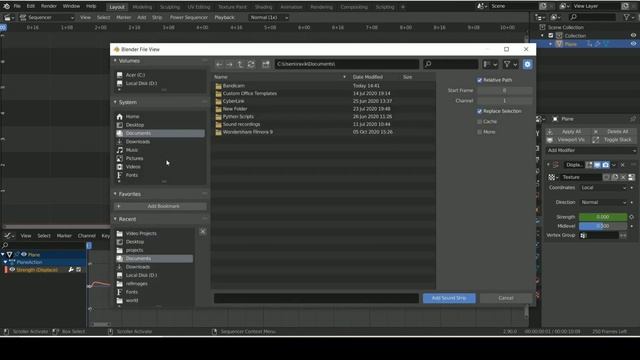The image size is (640, 360).
Task: Open the display mode dropdown in file browser
Action: pyautogui.click(x=490, y=64)
